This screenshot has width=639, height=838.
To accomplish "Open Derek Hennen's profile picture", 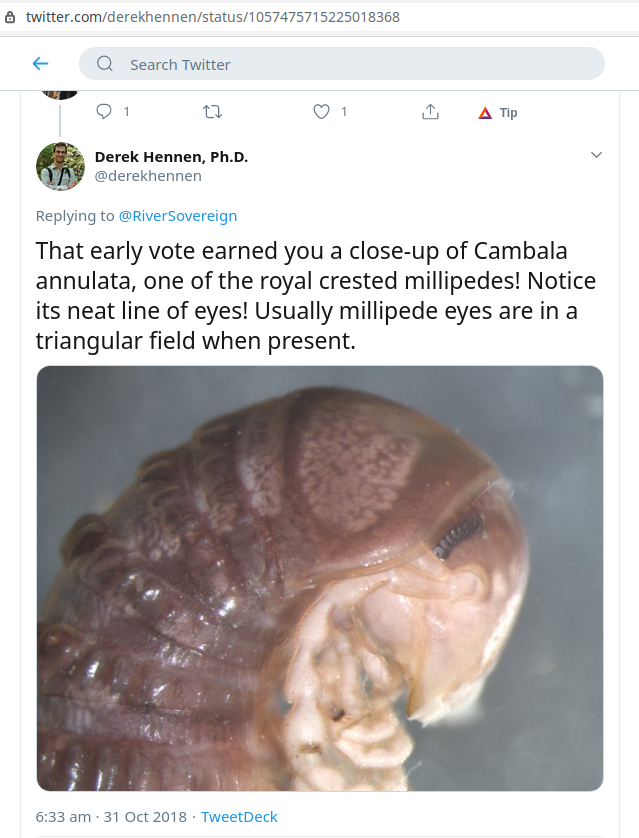I will (60, 166).
